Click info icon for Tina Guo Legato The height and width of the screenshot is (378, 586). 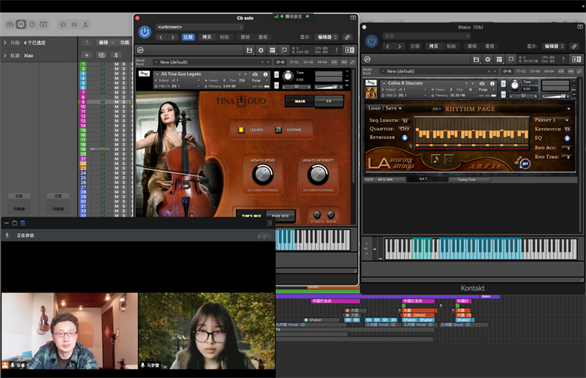click(x=265, y=74)
